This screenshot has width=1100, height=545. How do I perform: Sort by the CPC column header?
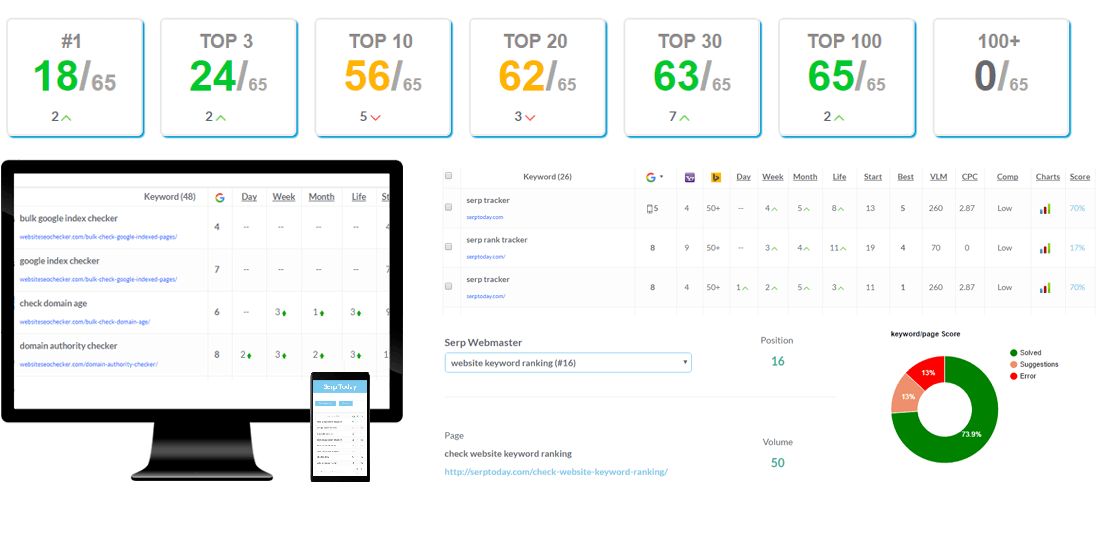tap(970, 177)
